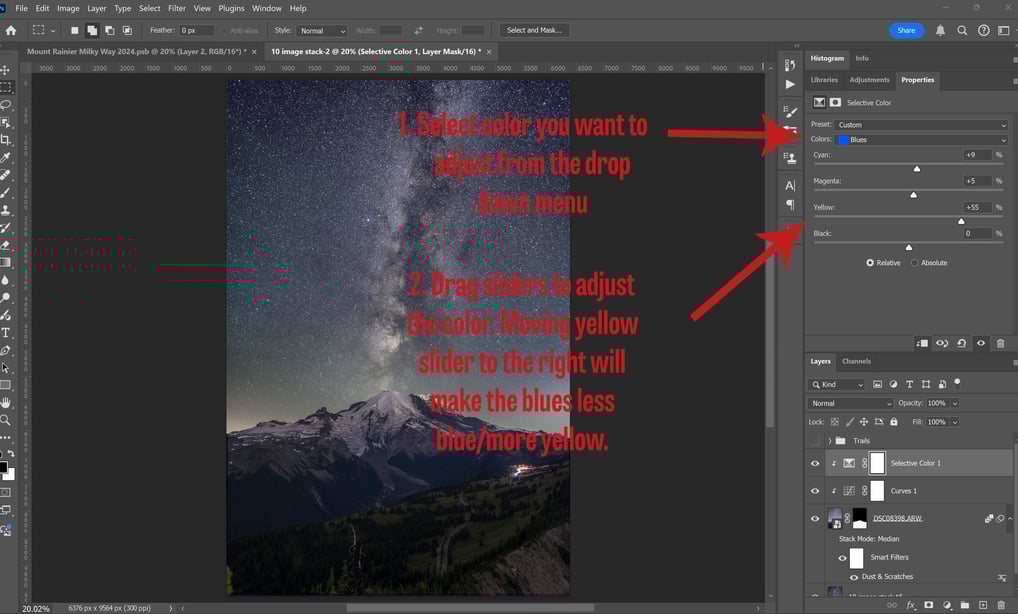Open the Style Normal dropdown

click(x=321, y=31)
